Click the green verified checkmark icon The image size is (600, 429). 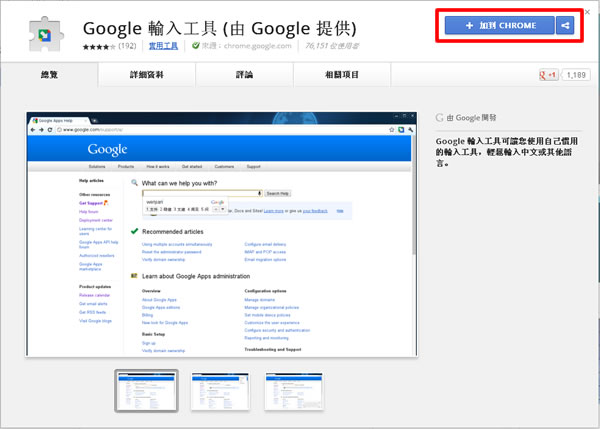pyautogui.click(x=196, y=46)
